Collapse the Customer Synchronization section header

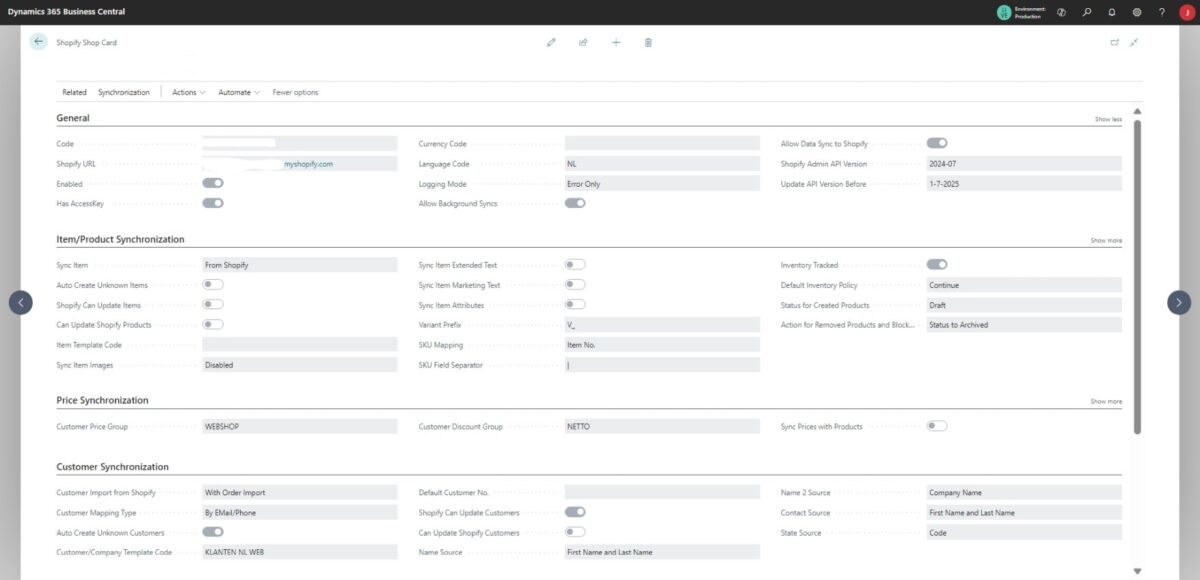[x=112, y=467]
